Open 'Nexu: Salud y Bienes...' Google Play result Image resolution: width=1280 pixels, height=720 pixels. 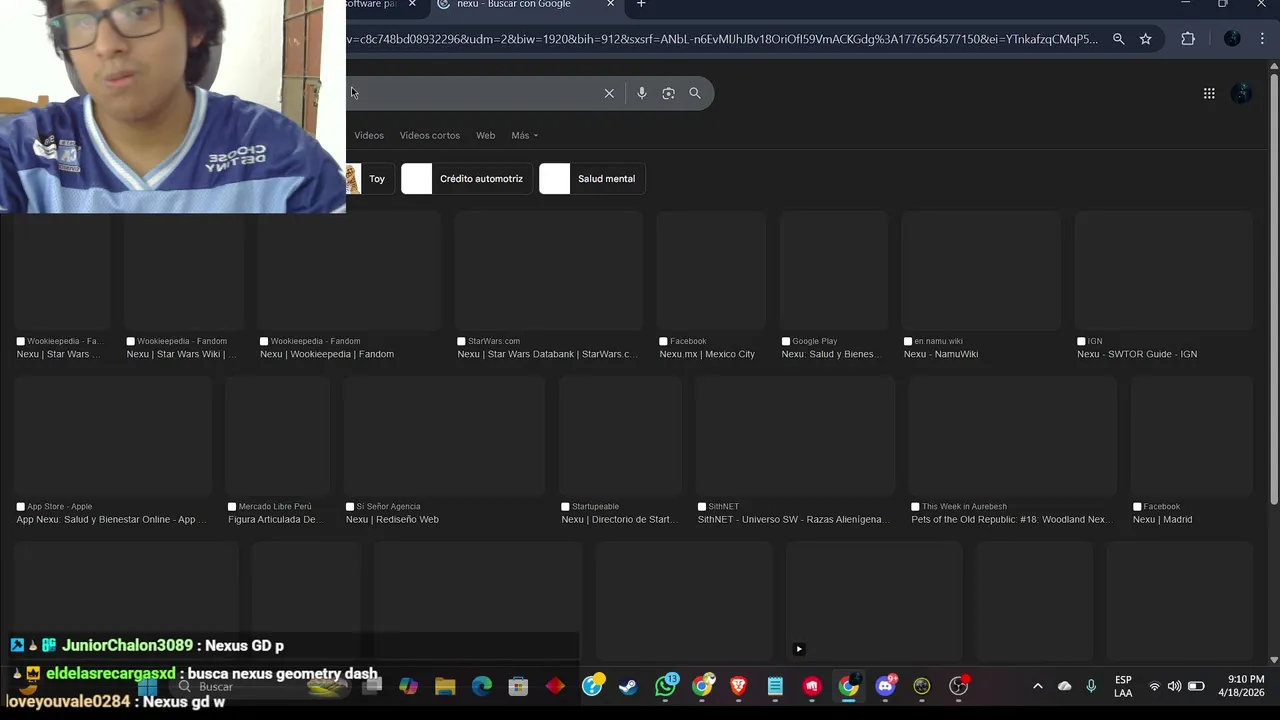pos(830,354)
